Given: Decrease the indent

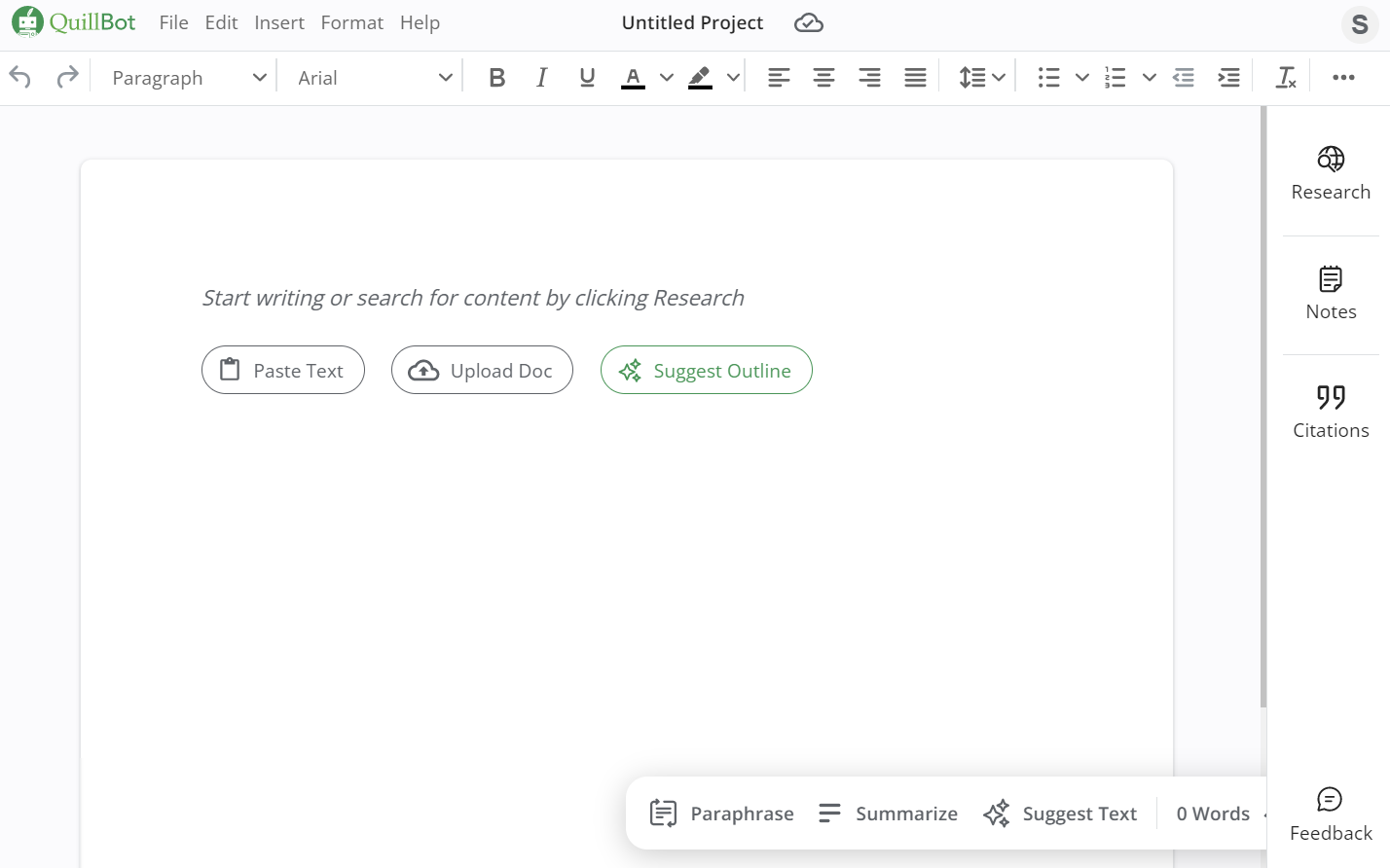Looking at the screenshot, I should (1184, 78).
